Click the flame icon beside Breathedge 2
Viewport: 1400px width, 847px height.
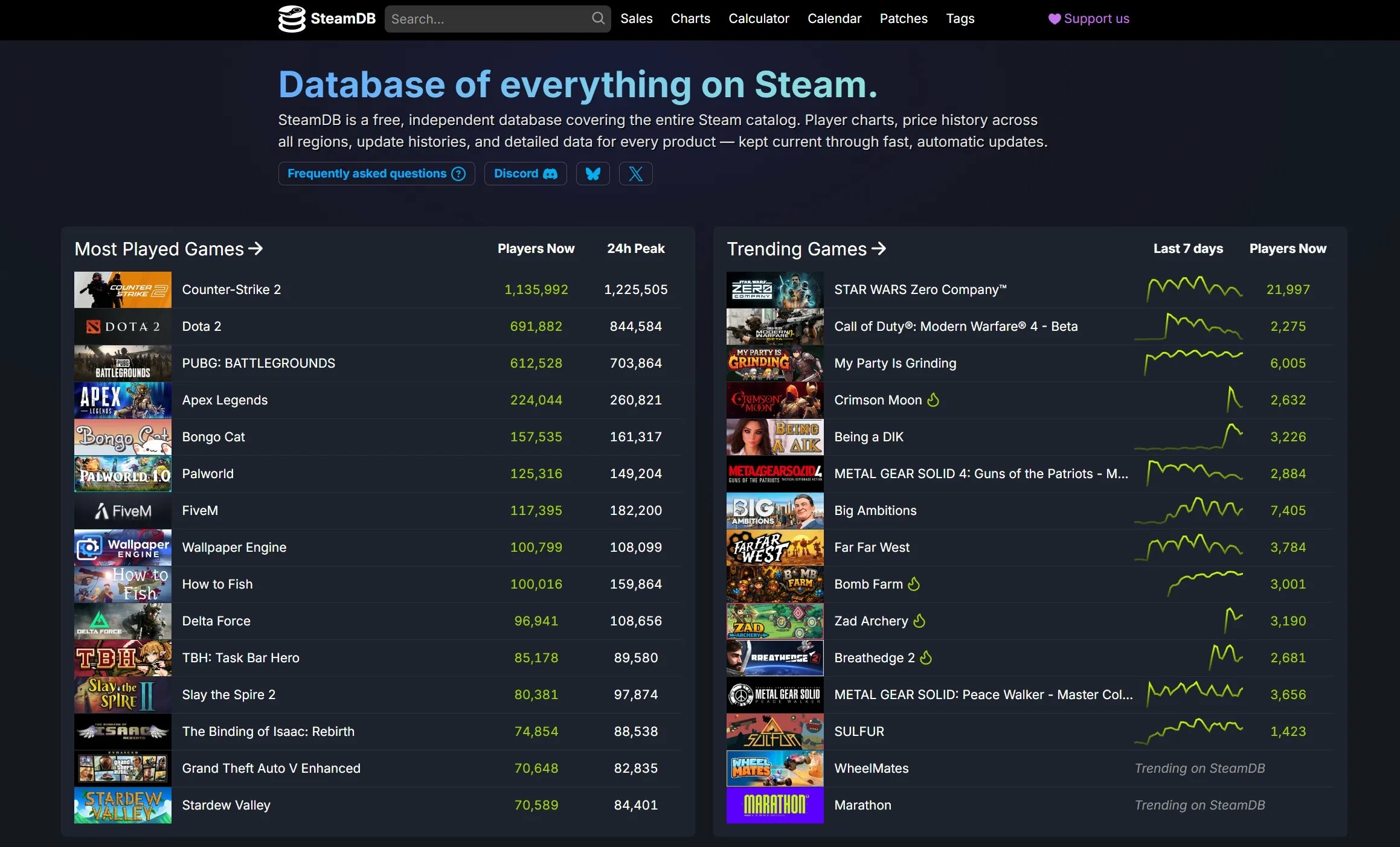click(926, 657)
